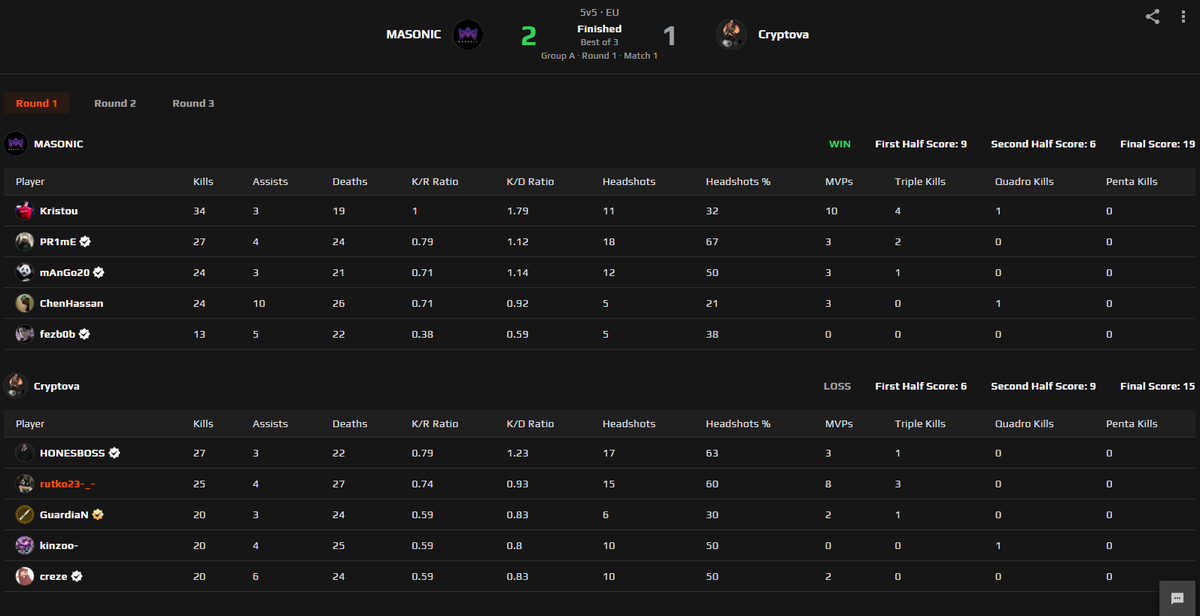Click MVPs header in Cryptova table
Screen dimensions: 1200x616
pyautogui.click(x=838, y=424)
